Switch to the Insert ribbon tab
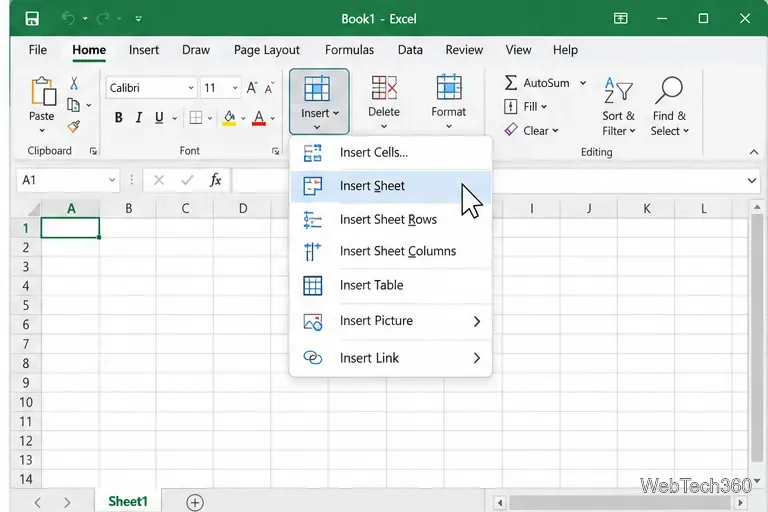 [144, 50]
